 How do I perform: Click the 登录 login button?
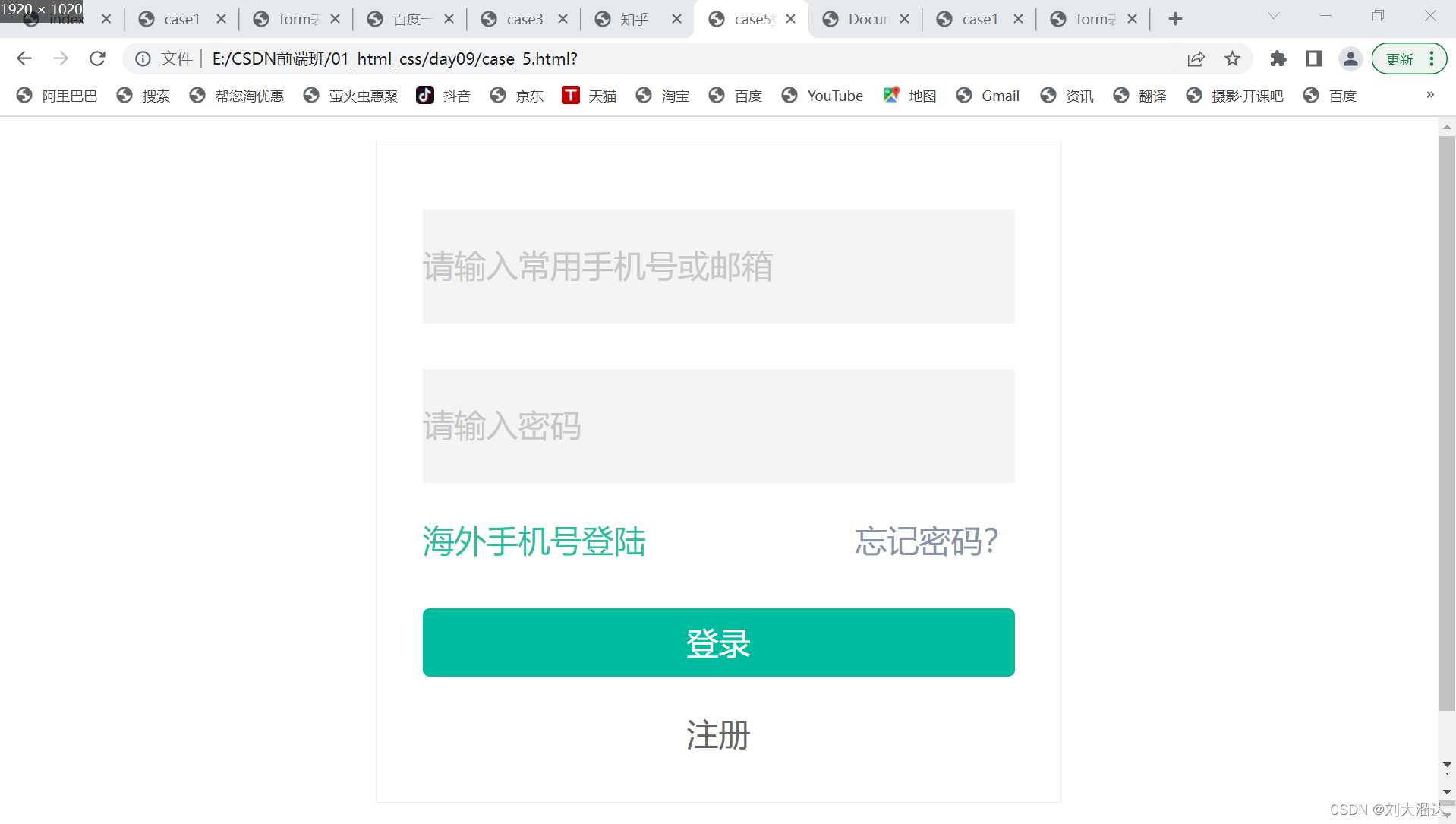(x=717, y=642)
